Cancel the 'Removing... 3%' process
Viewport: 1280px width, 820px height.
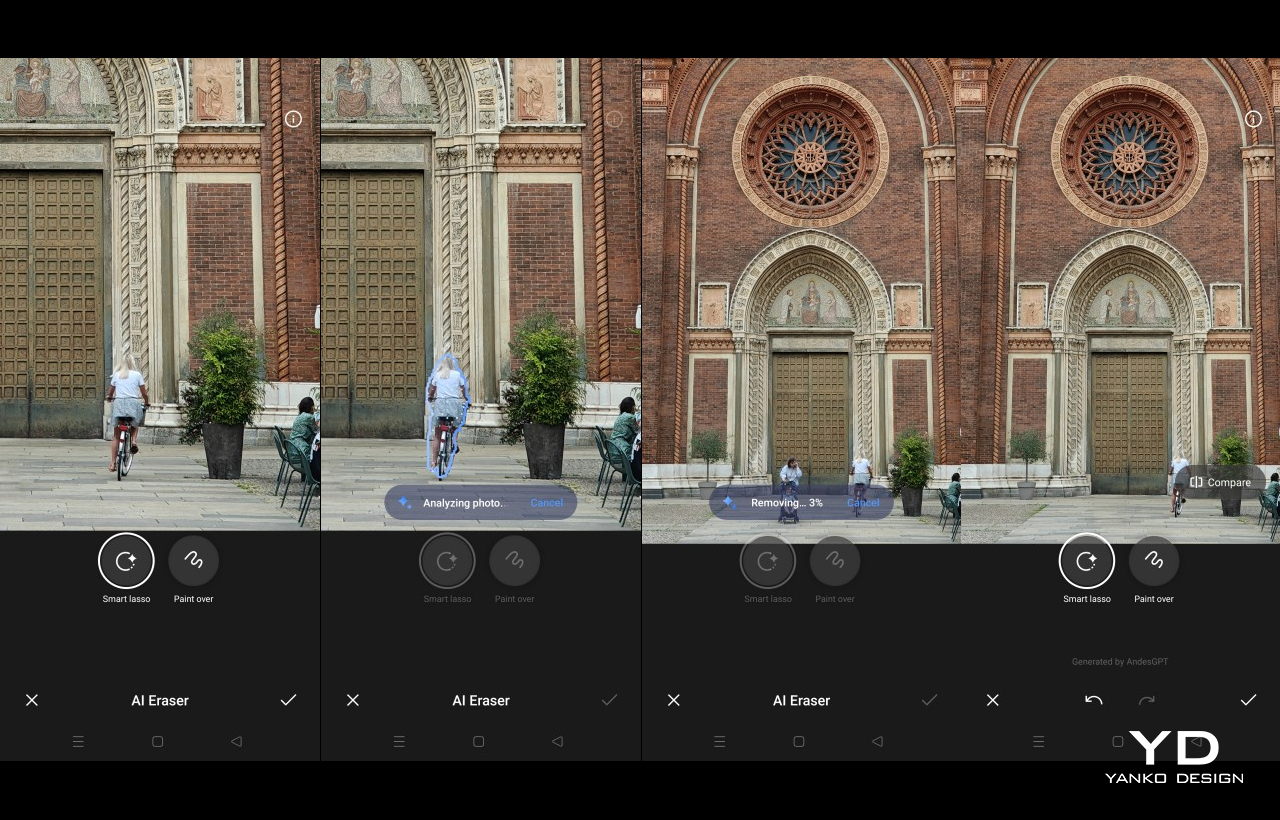[x=863, y=503]
